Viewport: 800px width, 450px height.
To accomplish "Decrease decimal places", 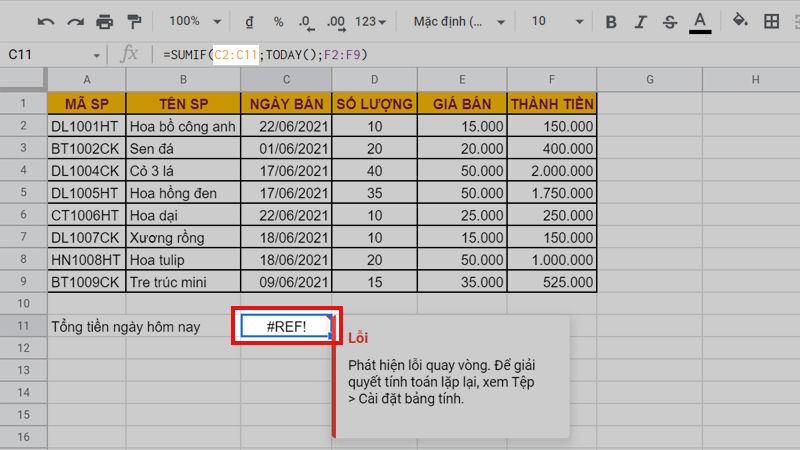I will [306, 22].
